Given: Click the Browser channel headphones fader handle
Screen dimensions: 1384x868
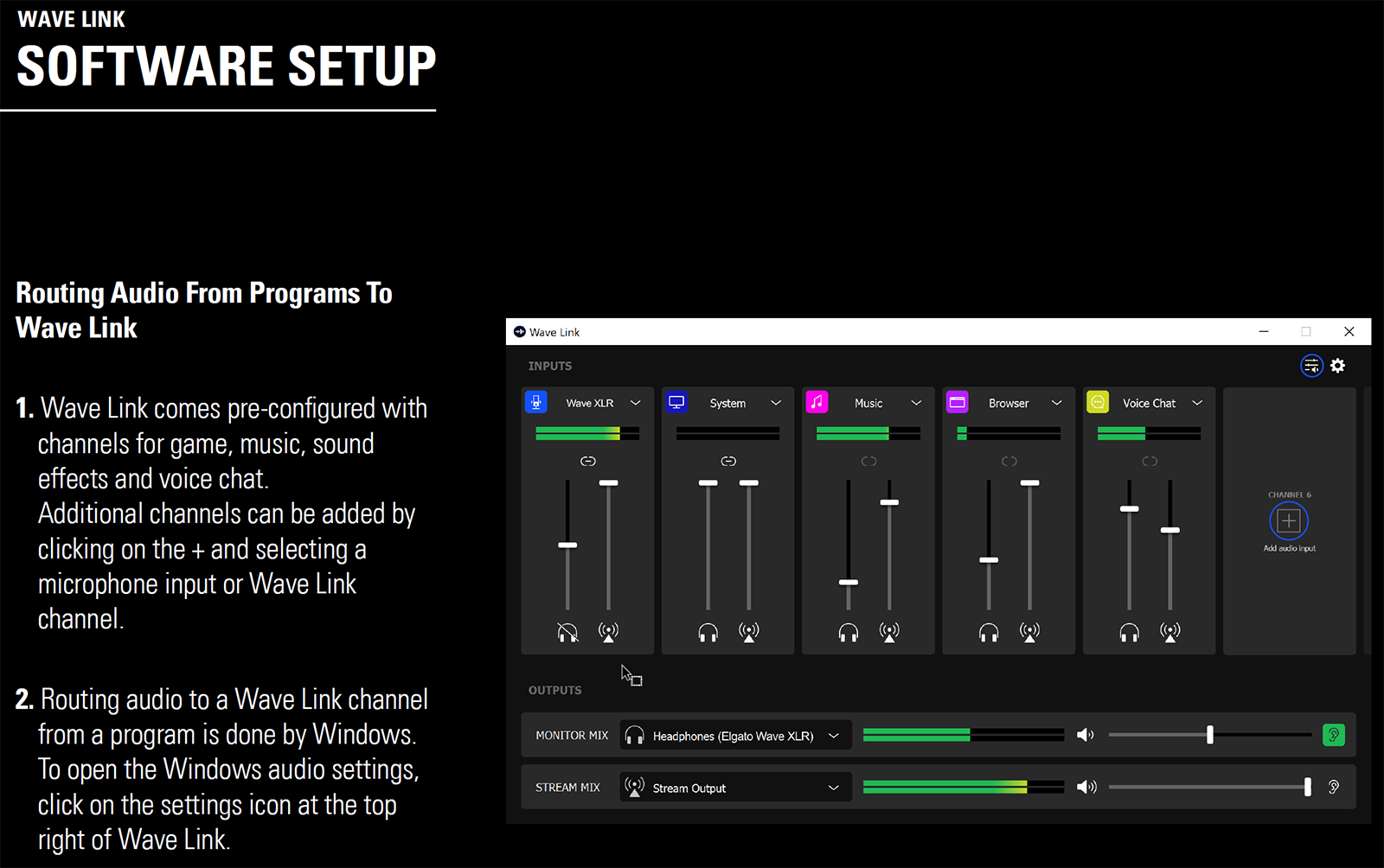Looking at the screenshot, I should point(989,559).
